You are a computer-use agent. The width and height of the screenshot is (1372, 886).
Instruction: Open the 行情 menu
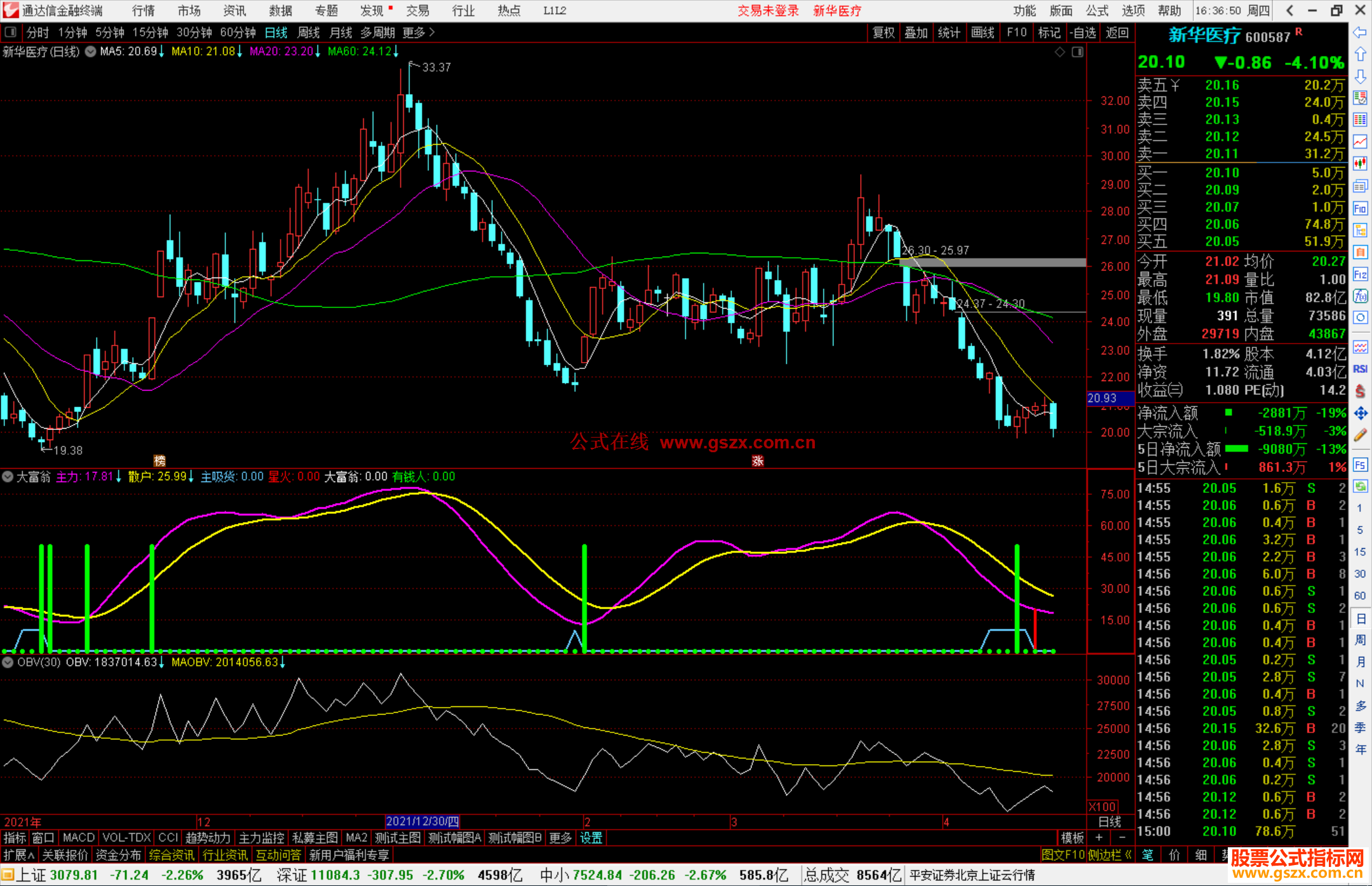coord(144,11)
